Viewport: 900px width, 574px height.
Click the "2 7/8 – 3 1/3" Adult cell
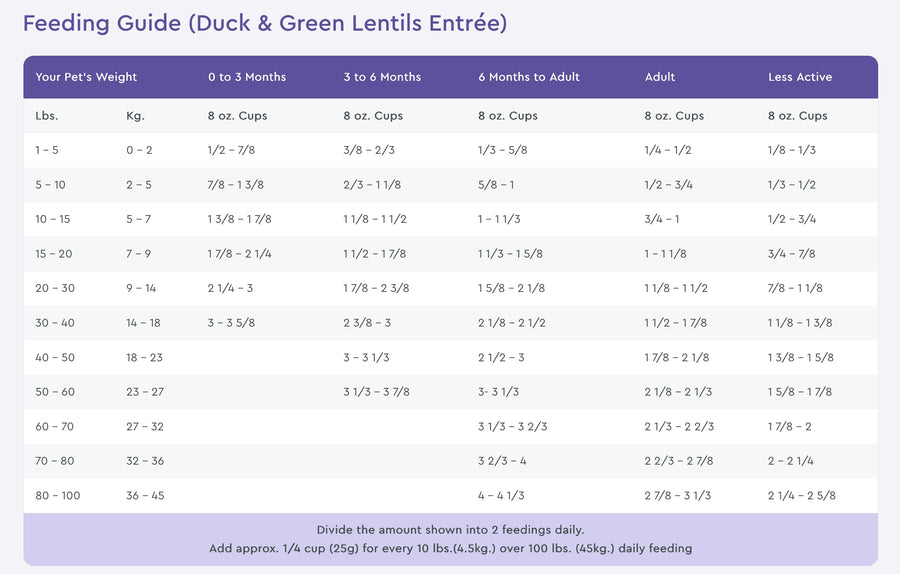click(678, 496)
